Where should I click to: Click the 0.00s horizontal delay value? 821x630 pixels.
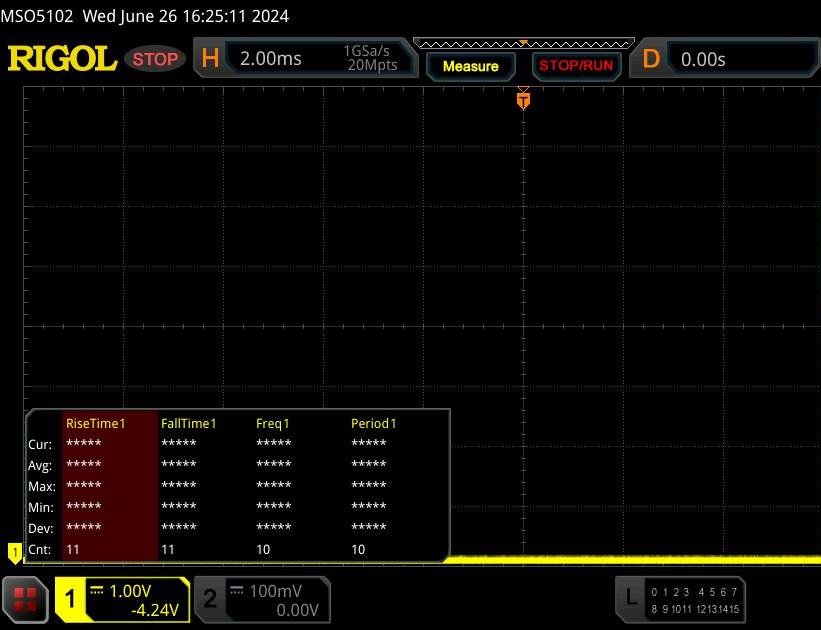[x=703, y=59]
